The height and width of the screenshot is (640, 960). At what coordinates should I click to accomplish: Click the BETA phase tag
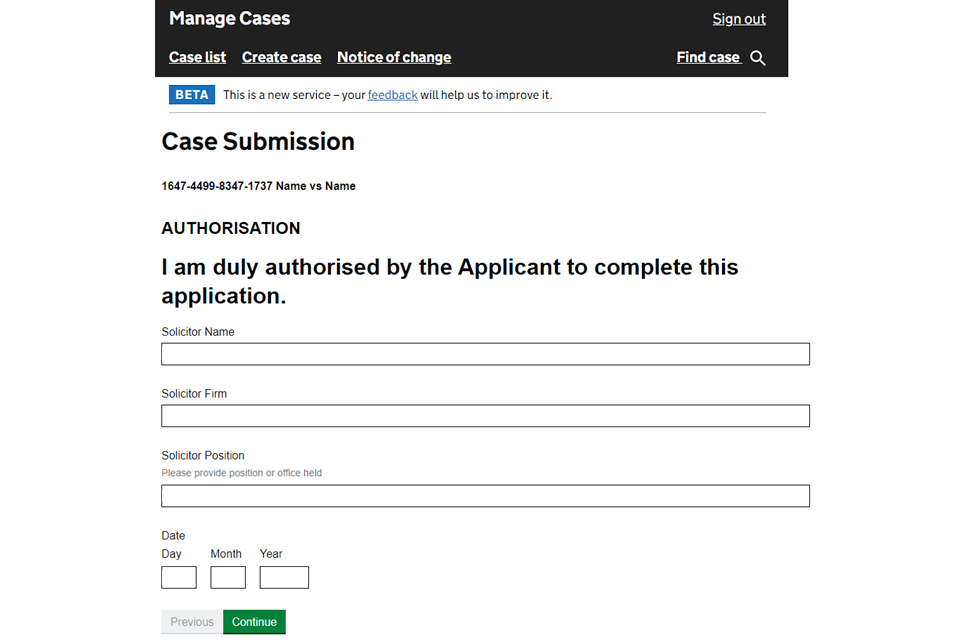(x=192, y=95)
